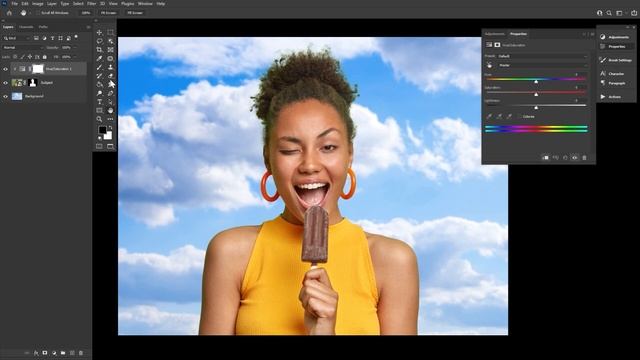The image size is (640, 360).
Task: Swap foreground and background colors
Action: click(110, 128)
